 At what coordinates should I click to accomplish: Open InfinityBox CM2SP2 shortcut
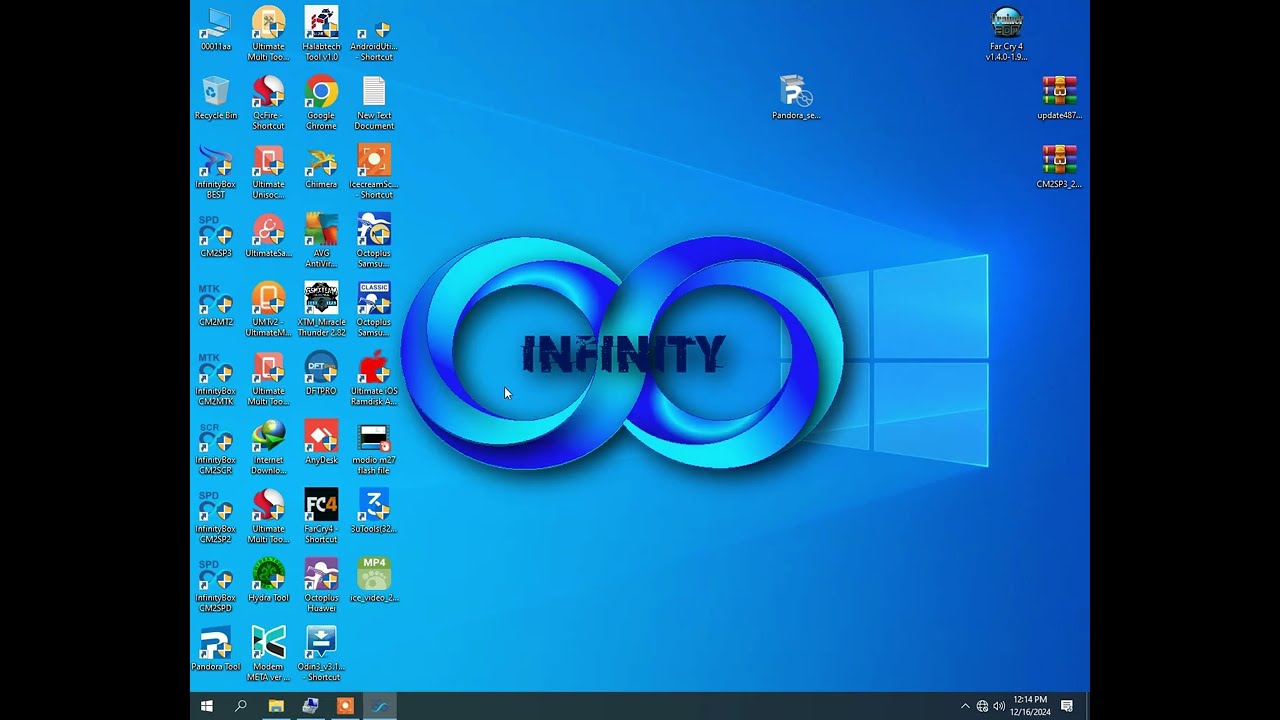coord(215,516)
